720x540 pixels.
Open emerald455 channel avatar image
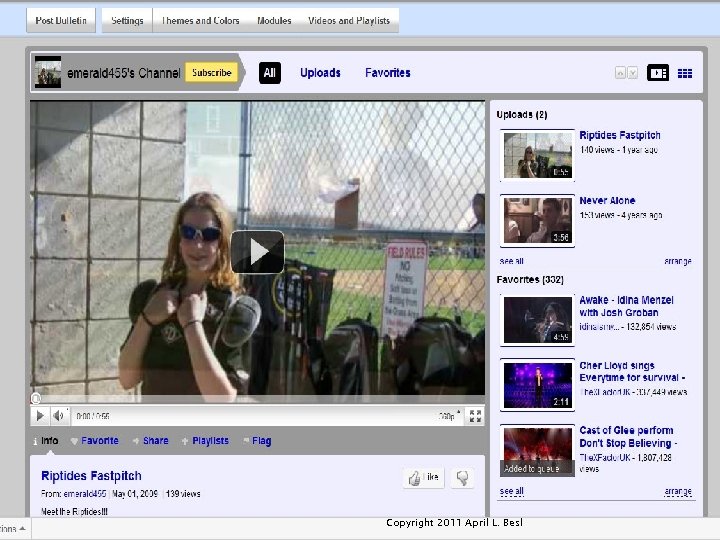pos(48,72)
